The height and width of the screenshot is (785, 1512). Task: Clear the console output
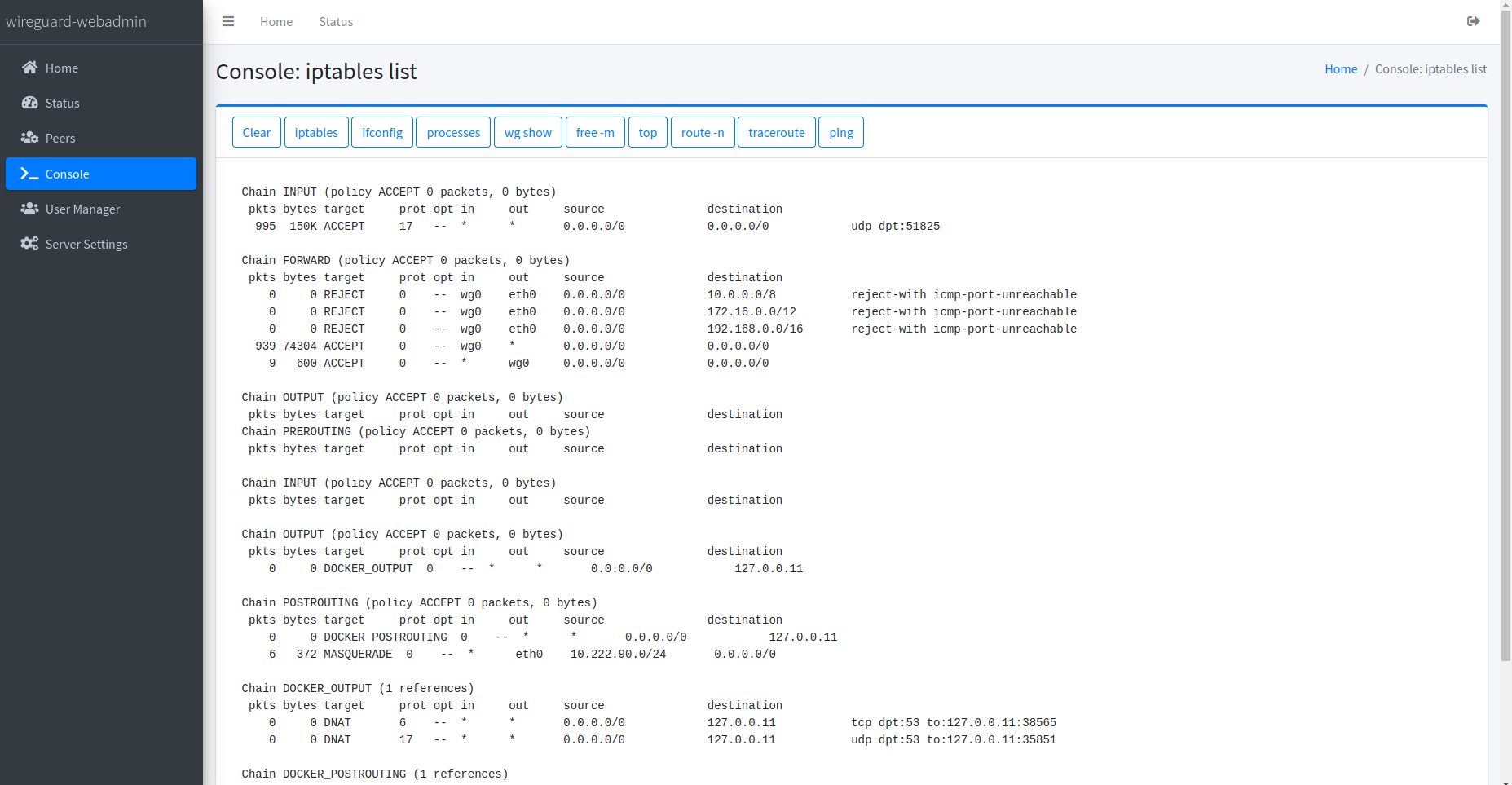(256, 133)
